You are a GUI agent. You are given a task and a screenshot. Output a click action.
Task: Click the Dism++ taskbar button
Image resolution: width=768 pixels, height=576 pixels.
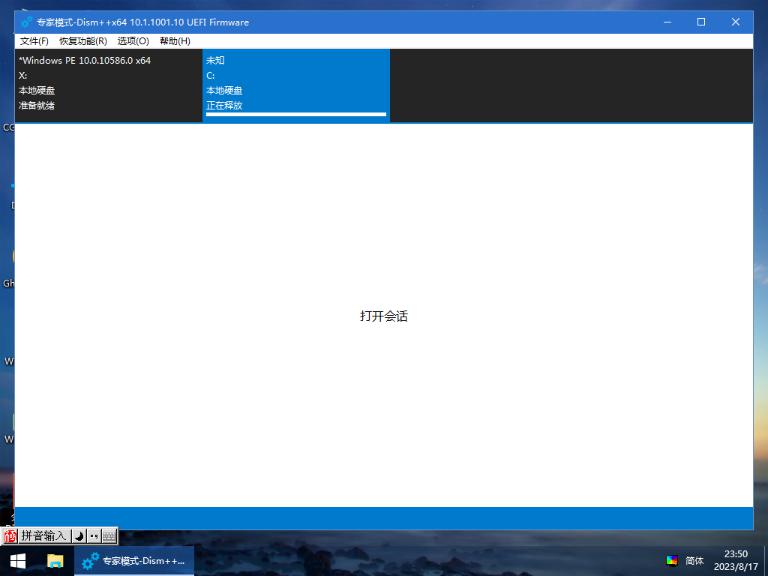(x=134, y=561)
